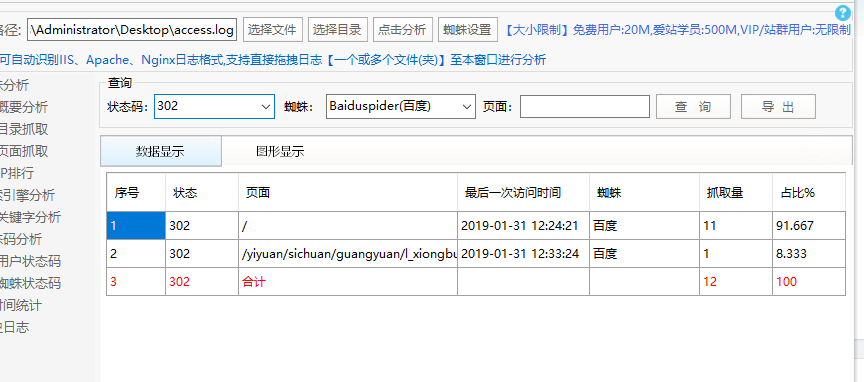Start analysis with 点击分析 button
The width and height of the screenshot is (864, 382).
click(x=403, y=29)
